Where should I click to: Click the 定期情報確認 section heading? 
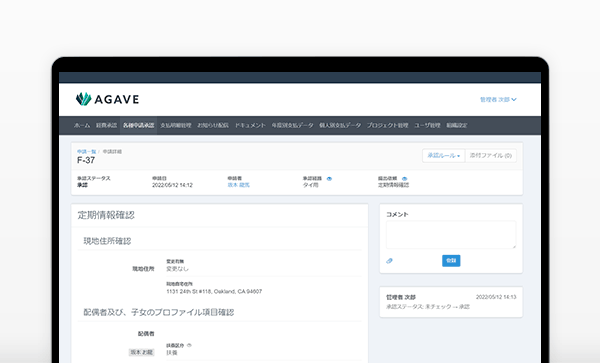click(x=106, y=215)
